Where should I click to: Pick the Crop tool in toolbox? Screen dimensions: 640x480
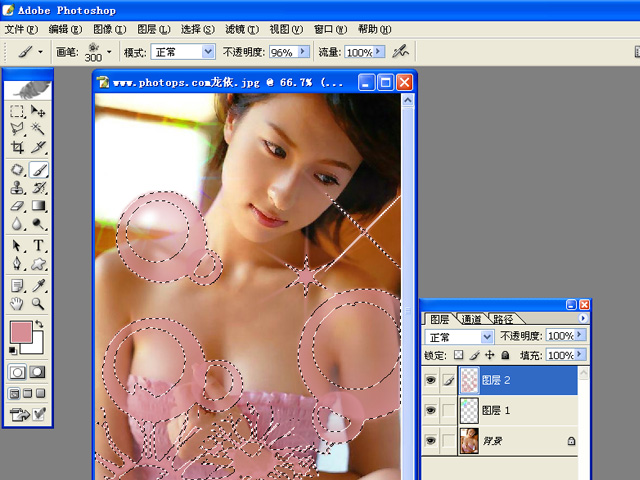(x=17, y=148)
